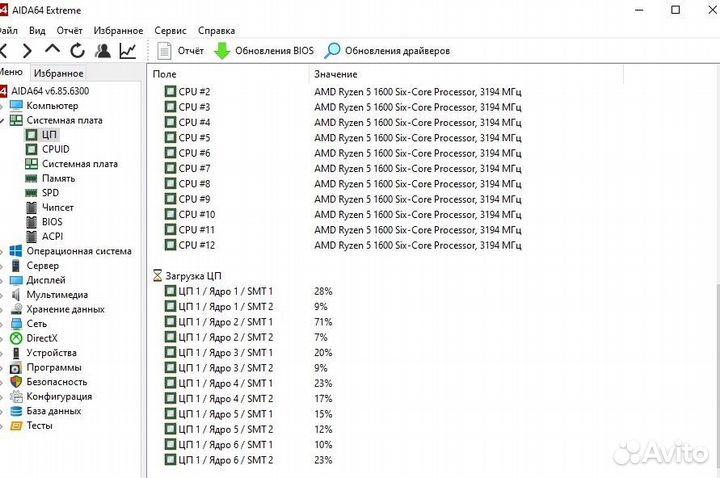The width and height of the screenshot is (720, 478).
Task: Open the Избранное menu in the menu bar
Action: (x=118, y=31)
